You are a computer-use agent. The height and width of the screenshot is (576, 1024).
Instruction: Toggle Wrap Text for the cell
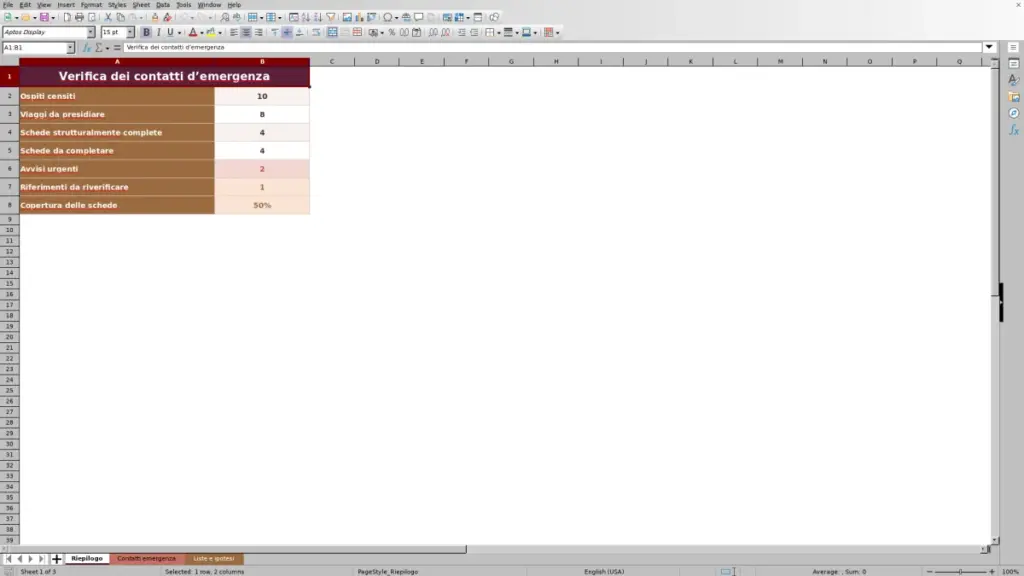tap(316, 33)
